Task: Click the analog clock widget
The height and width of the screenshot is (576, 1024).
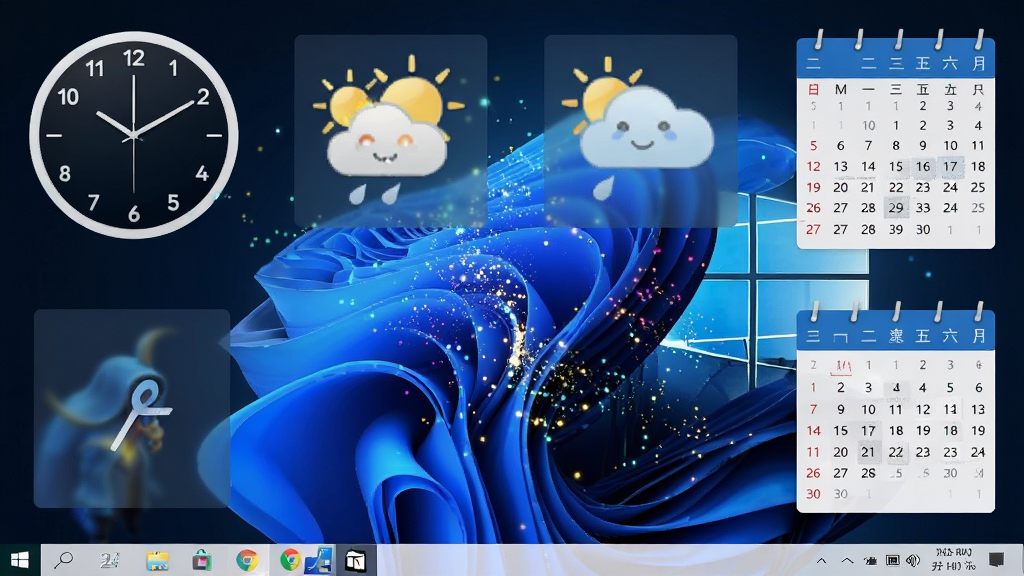Action: pos(134,135)
